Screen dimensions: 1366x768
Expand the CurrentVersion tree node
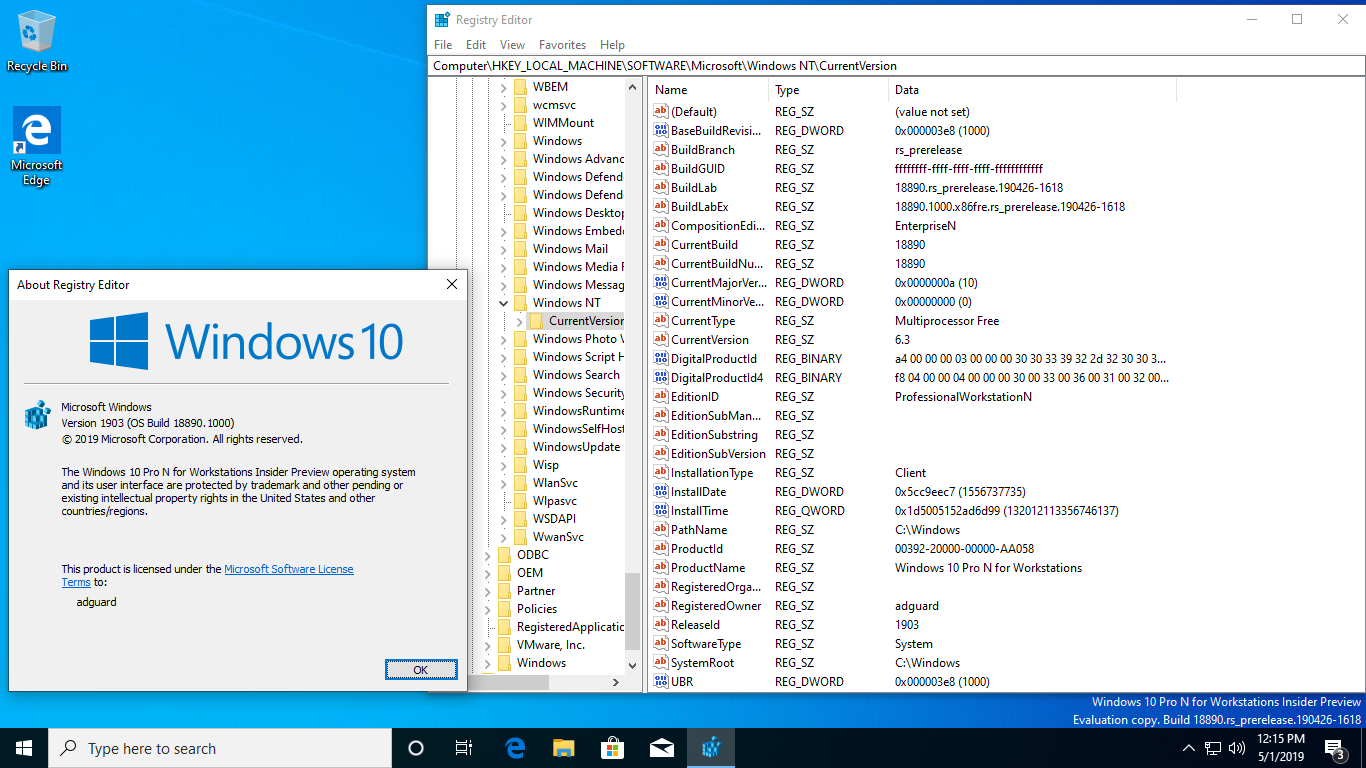pyautogui.click(x=519, y=321)
